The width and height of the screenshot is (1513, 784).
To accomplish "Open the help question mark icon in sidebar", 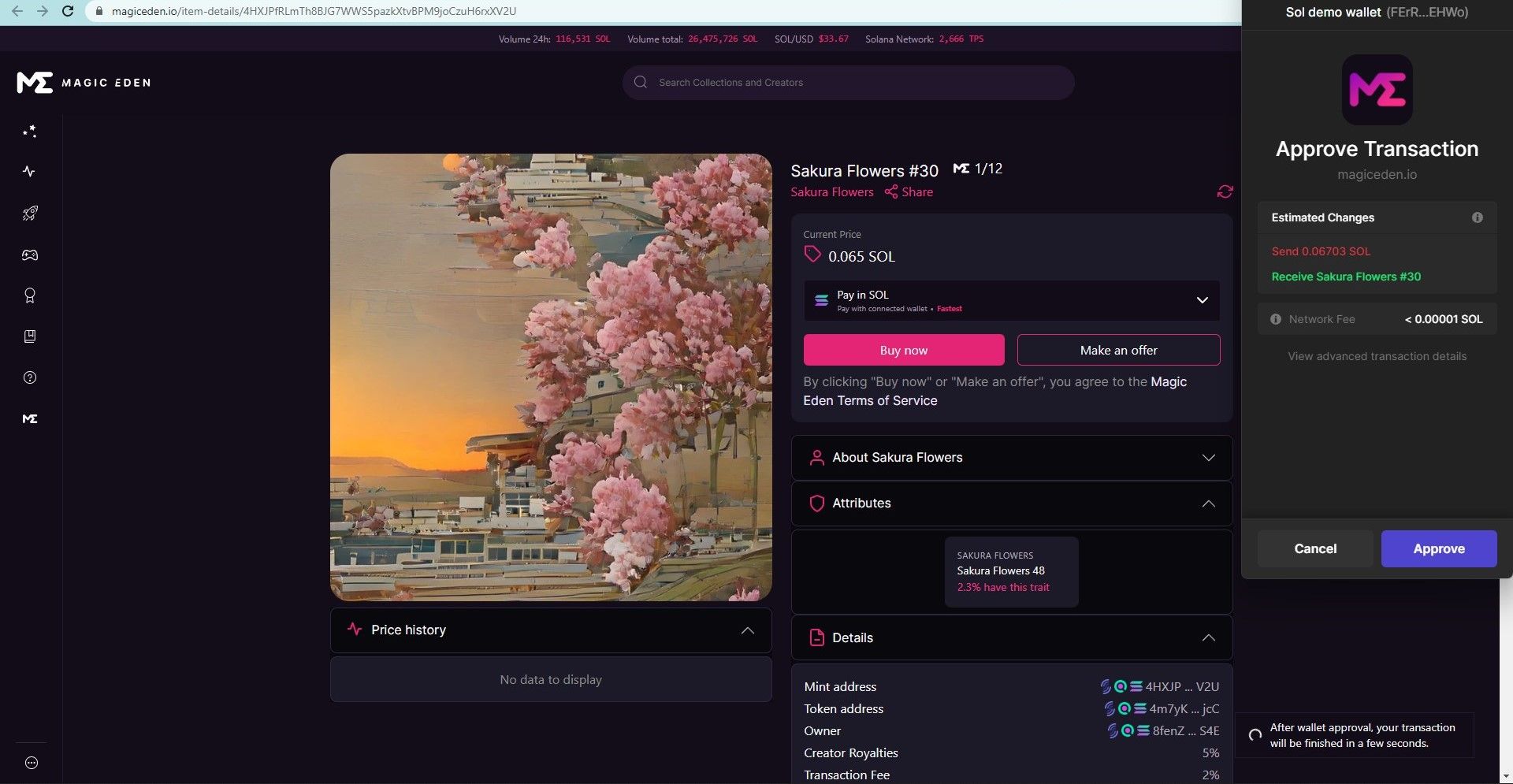I will pyautogui.click(x=30, y=377).
